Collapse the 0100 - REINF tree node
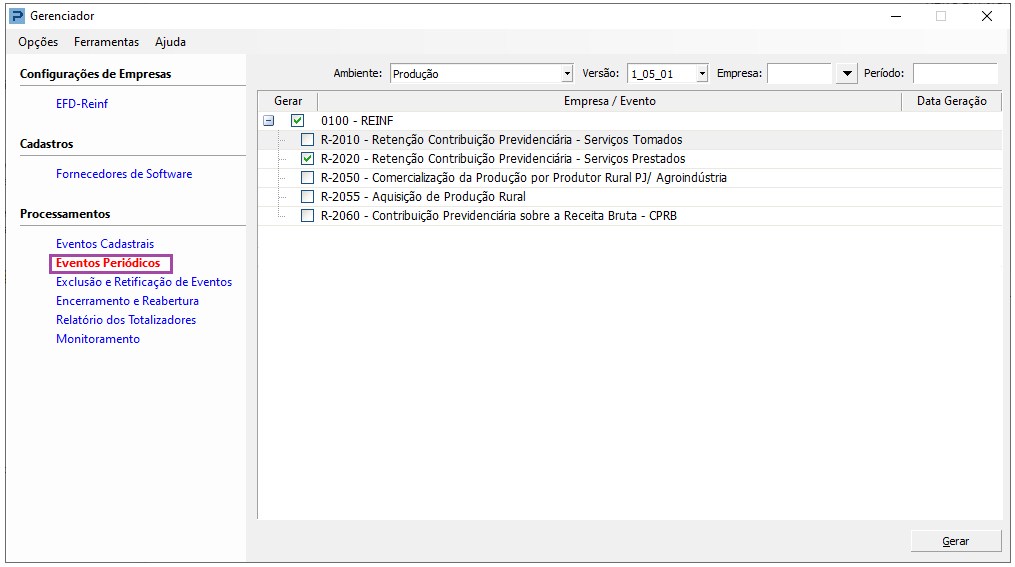Image resolution: width=1015 pixels, height=567 pixels. click(268, 121)
